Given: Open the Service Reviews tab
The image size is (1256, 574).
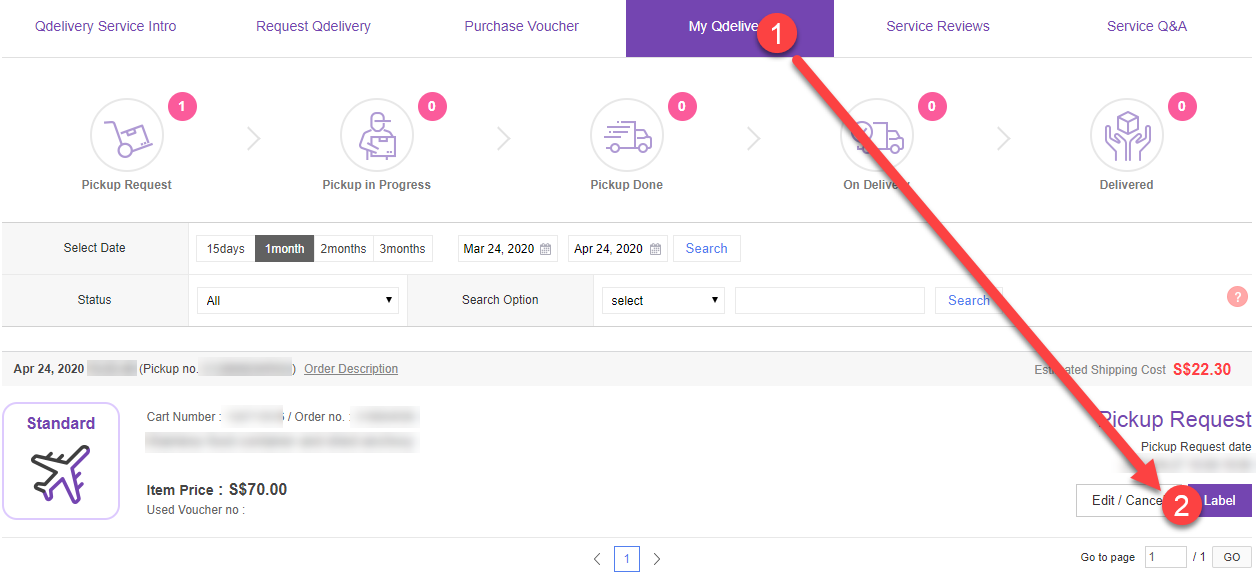Looking at the screenshot, I should pos(938,27).
